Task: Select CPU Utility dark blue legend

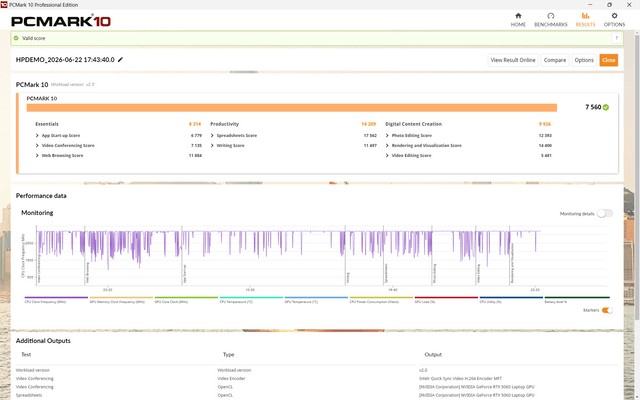Action: (511, 300)
